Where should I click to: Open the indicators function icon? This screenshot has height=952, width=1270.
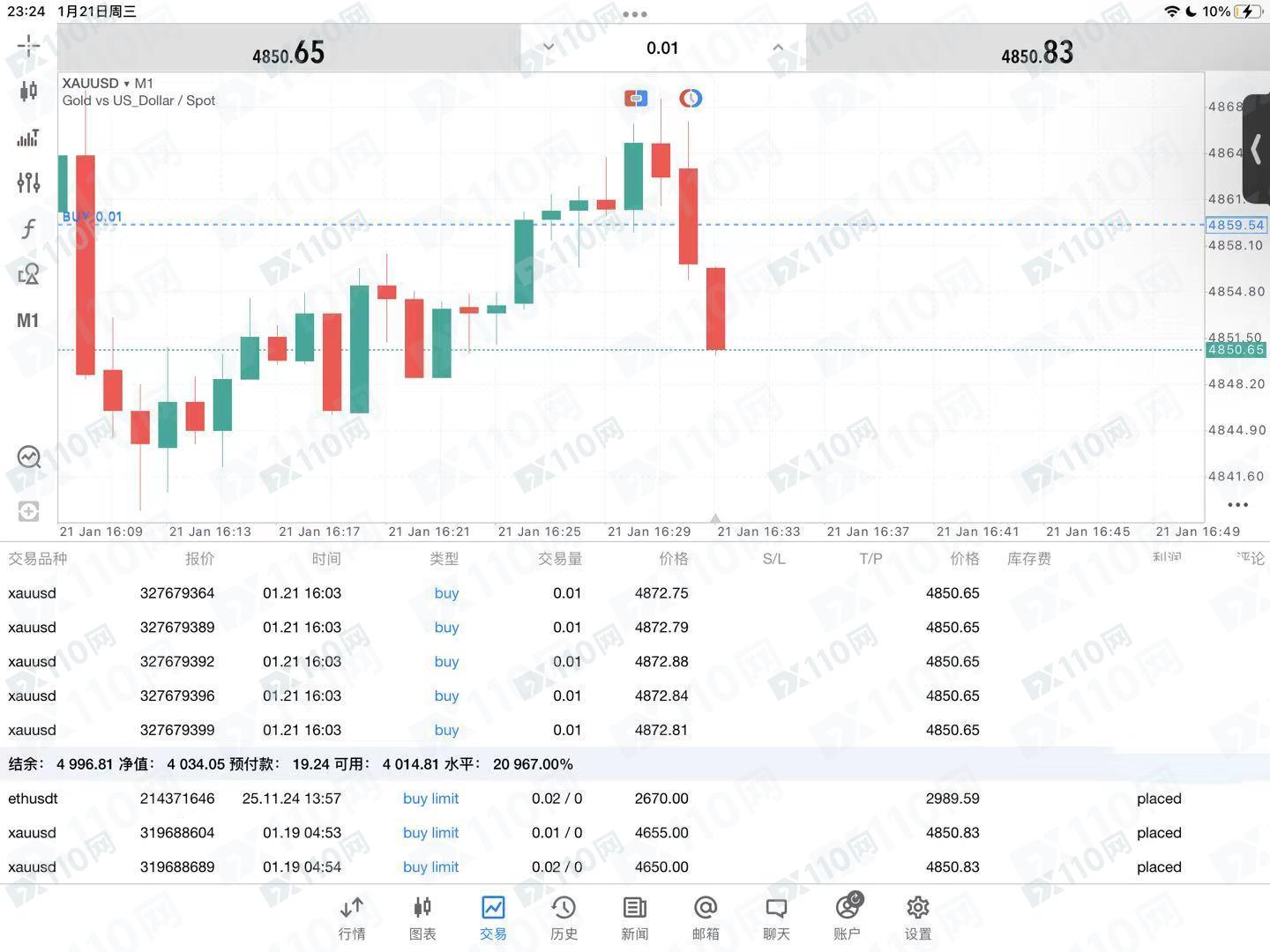coord(28,229)
